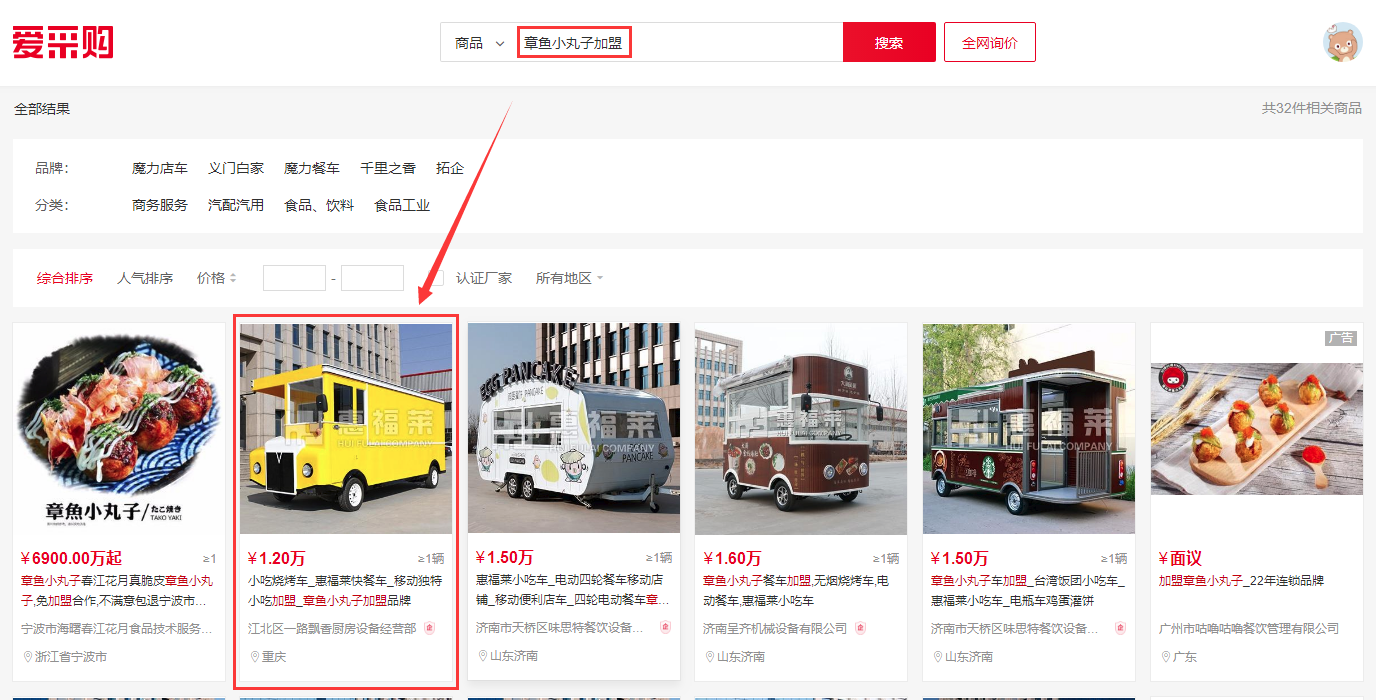This screenshot has width=1376, height=700.
Task: Select 综合排序 sorting tab
Action: click(x=65, y=278)
